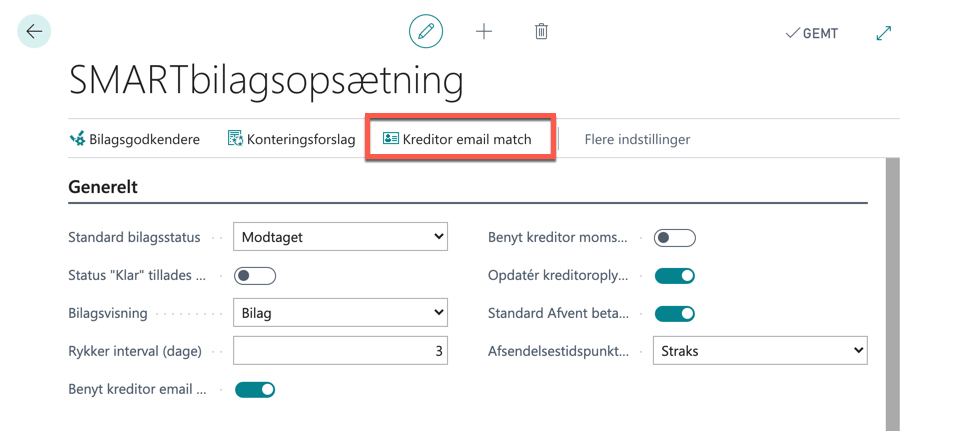Open the Flere indstillinger menu
Image resolution: width=968 pixels, height=431 pixels.
[x=637, y=140]
